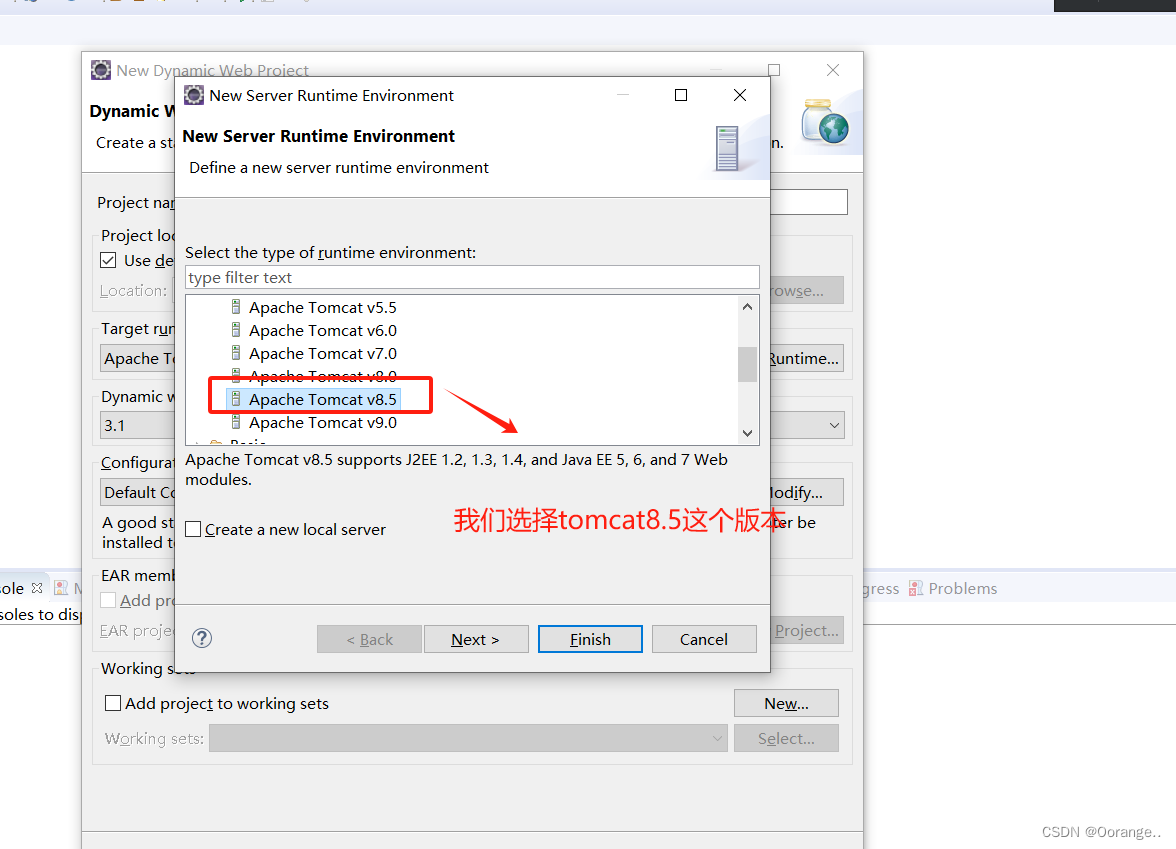Cancel the New Server Runtime dialog
The width and height of the screenshot is (1176, 849).
704,639
